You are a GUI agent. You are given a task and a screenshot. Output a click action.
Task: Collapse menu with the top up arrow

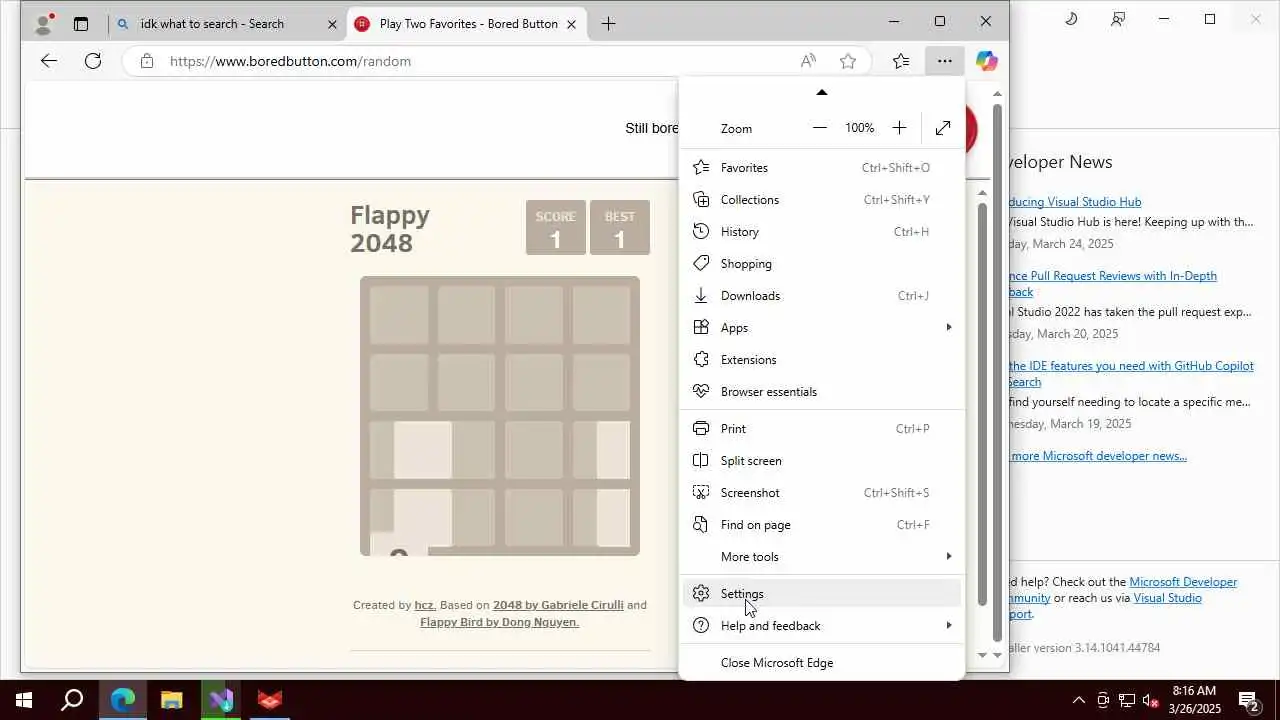822,92
